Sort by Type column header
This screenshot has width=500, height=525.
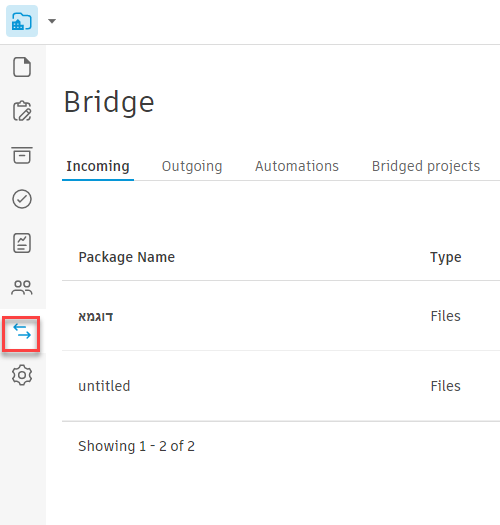click(x=446, y=257)
